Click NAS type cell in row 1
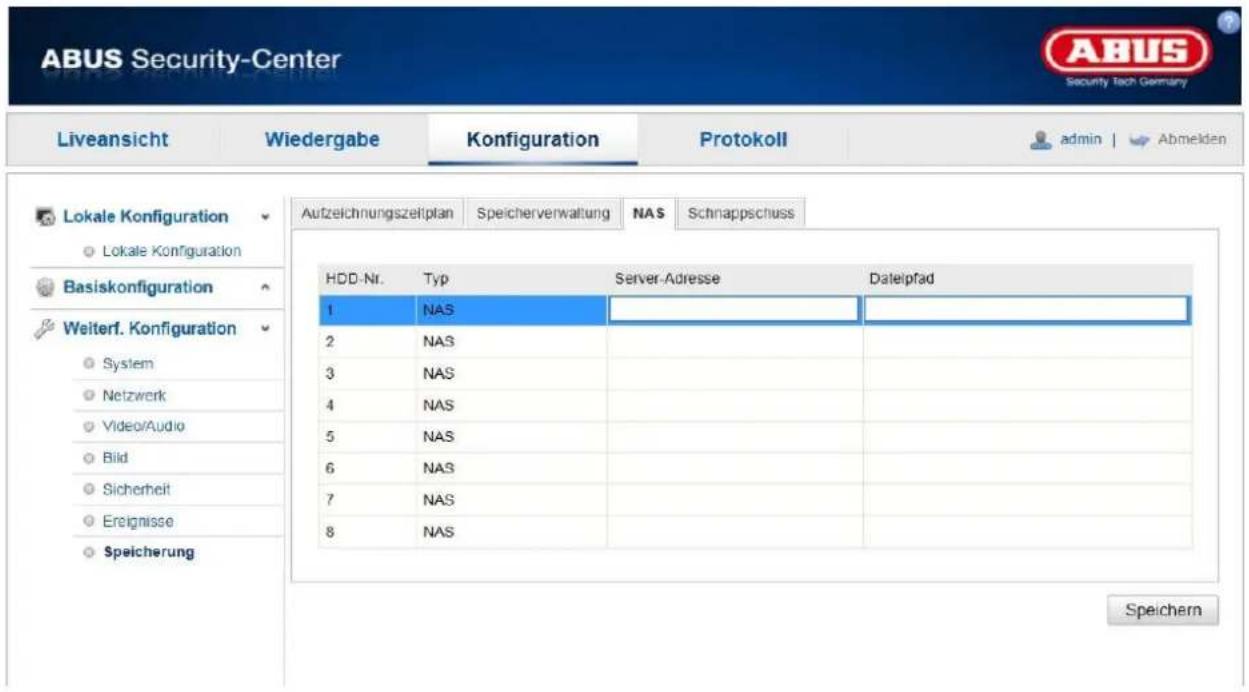Viewport: 1249px width, 692px height. (511, 310)
